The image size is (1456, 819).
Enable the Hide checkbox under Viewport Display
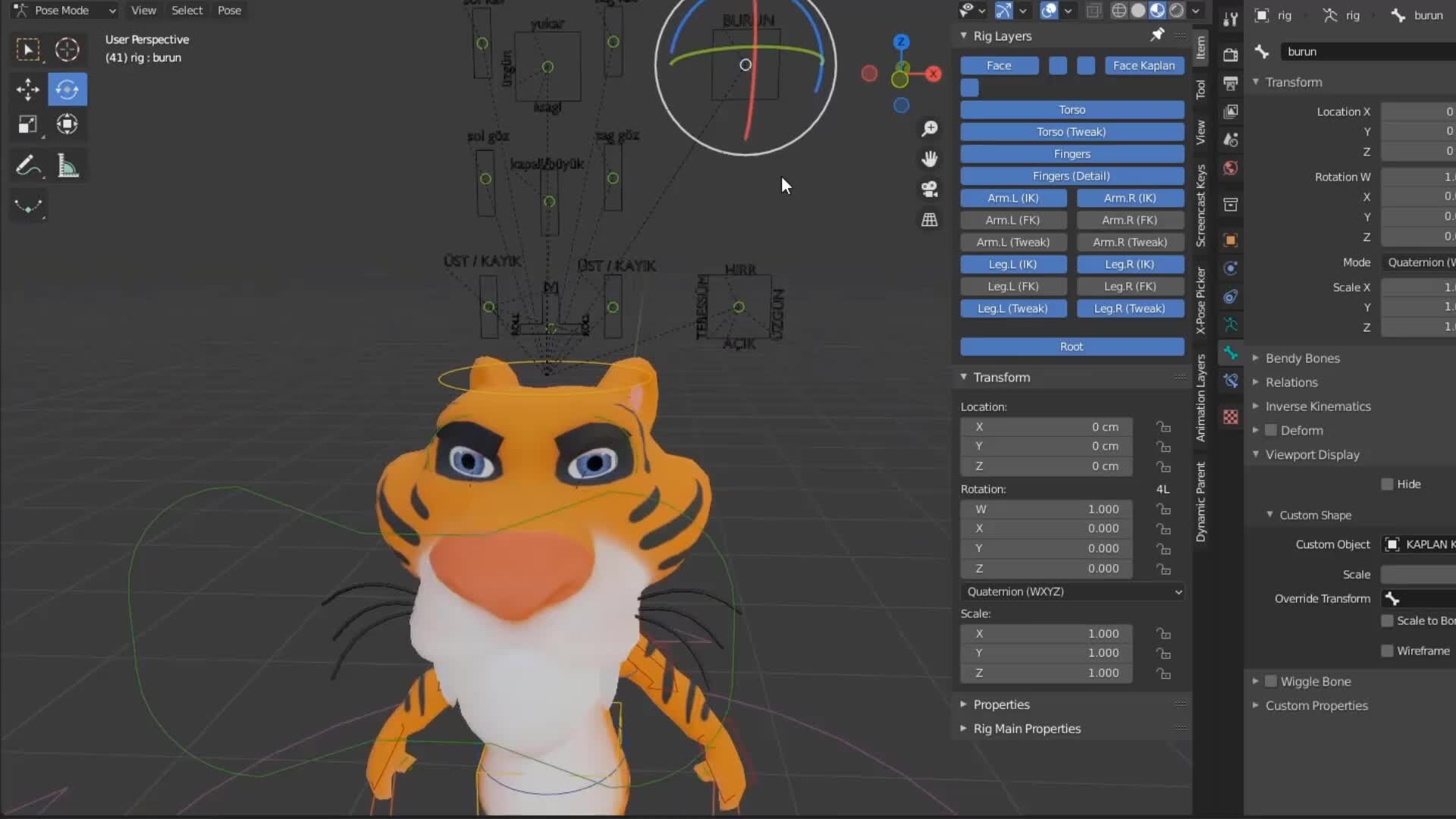tap(1388, 484)
